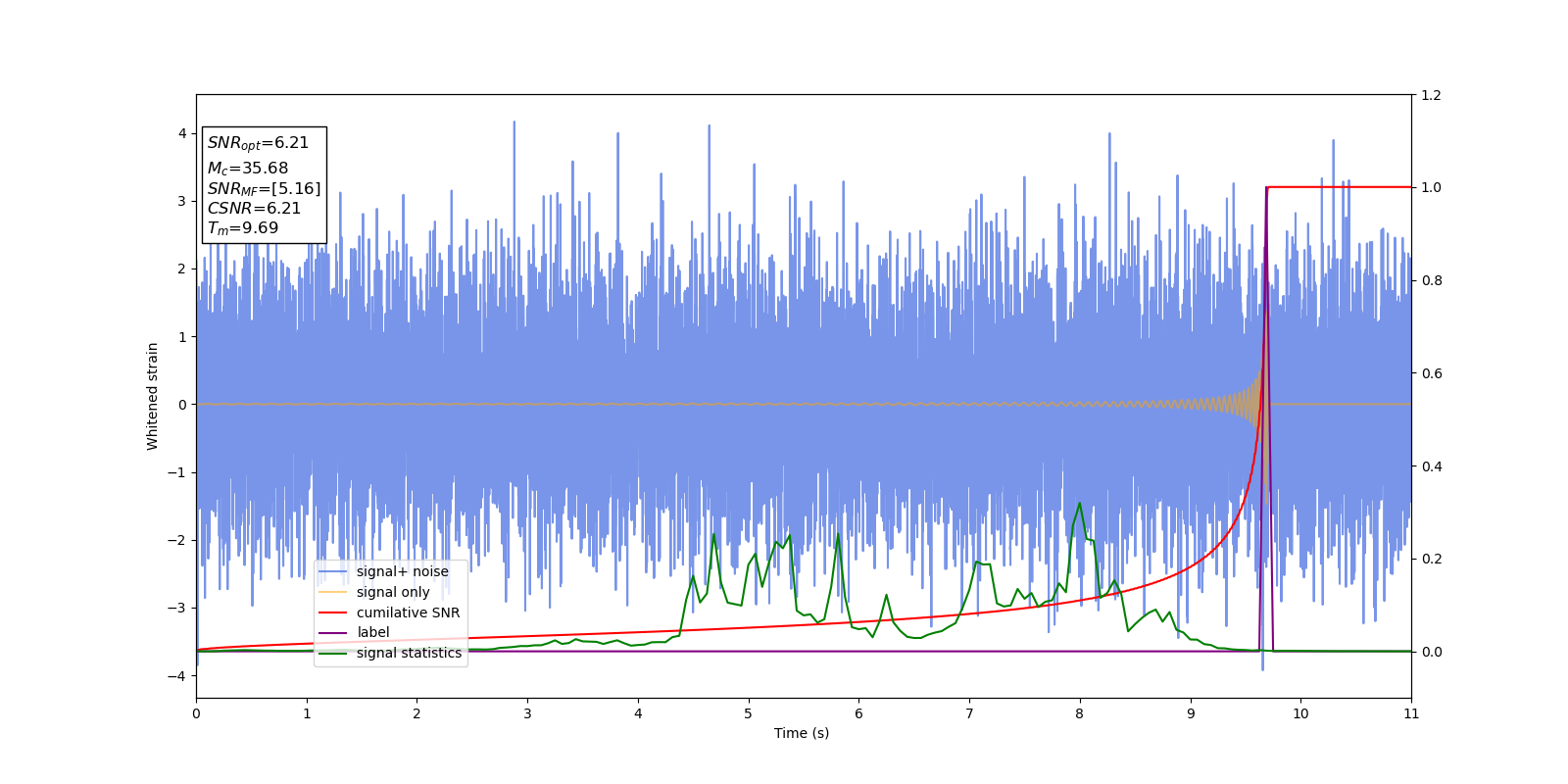Click the 'signal only' legend label
Viewport: 1568px width, 784px height.
coord(393,592)
